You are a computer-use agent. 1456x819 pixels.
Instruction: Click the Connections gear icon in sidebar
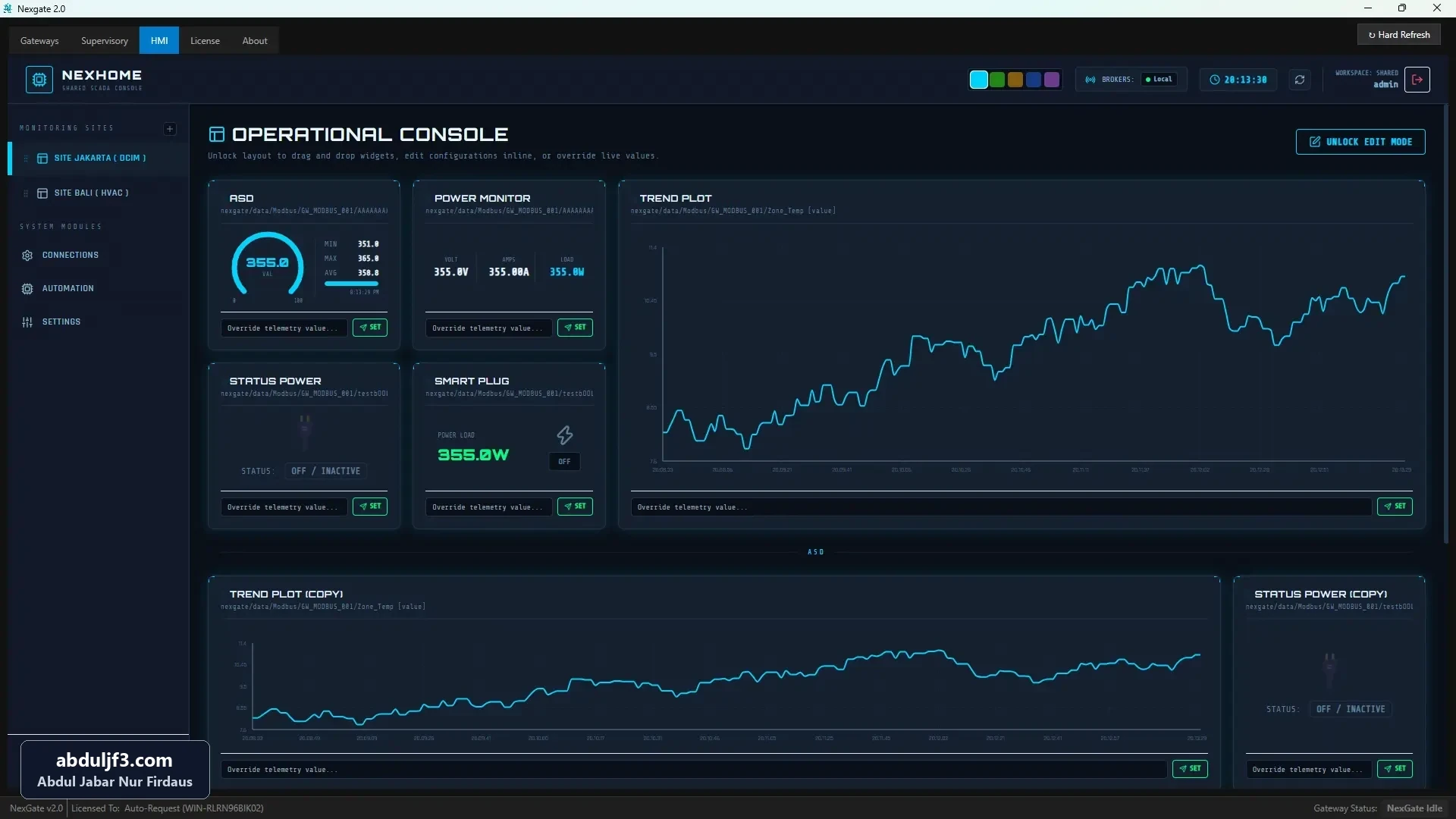point(27,256)
